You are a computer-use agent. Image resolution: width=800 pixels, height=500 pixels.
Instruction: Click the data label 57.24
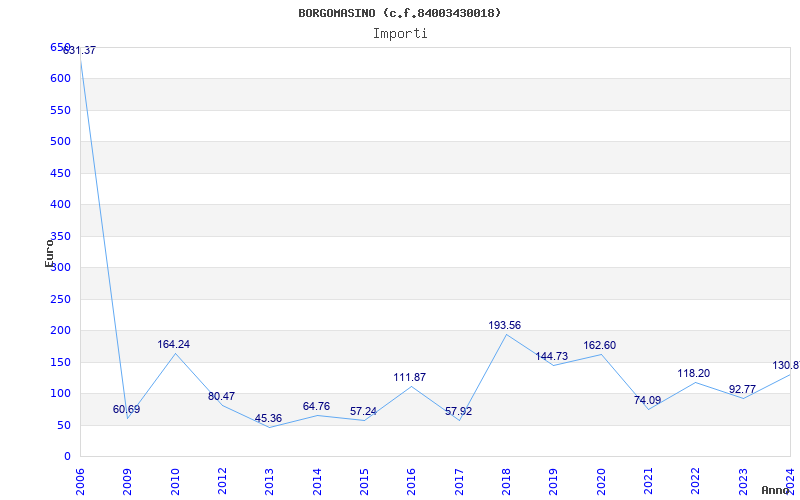coord(363,411)
